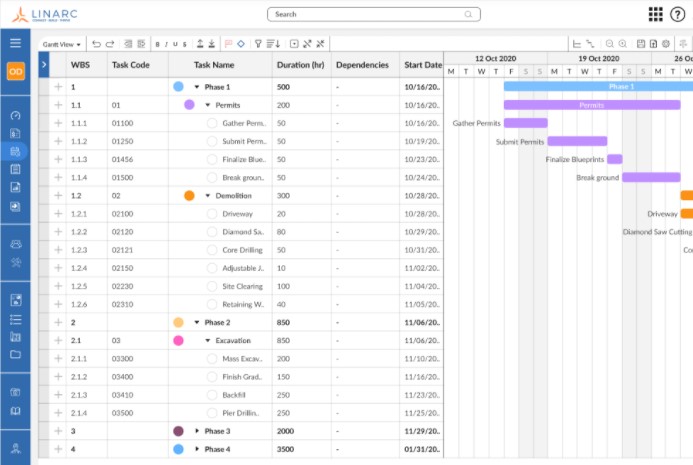Image resolution: width=693 pixels, height=465 pixels.
Task: Open the sort icon in the toolbar
Action: (x=274, y=44)
